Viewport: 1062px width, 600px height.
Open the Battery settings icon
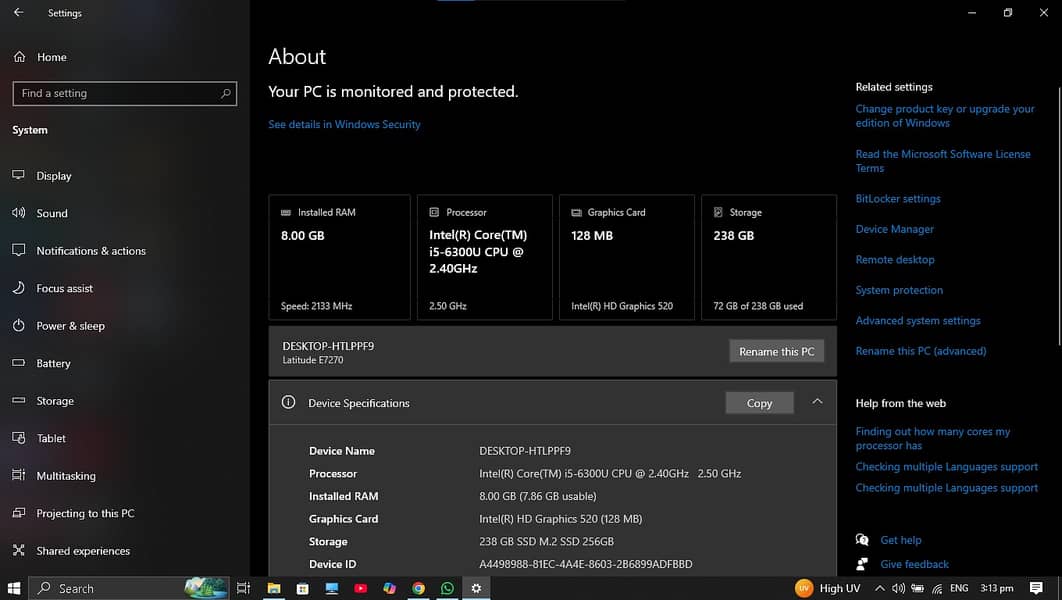18,363
